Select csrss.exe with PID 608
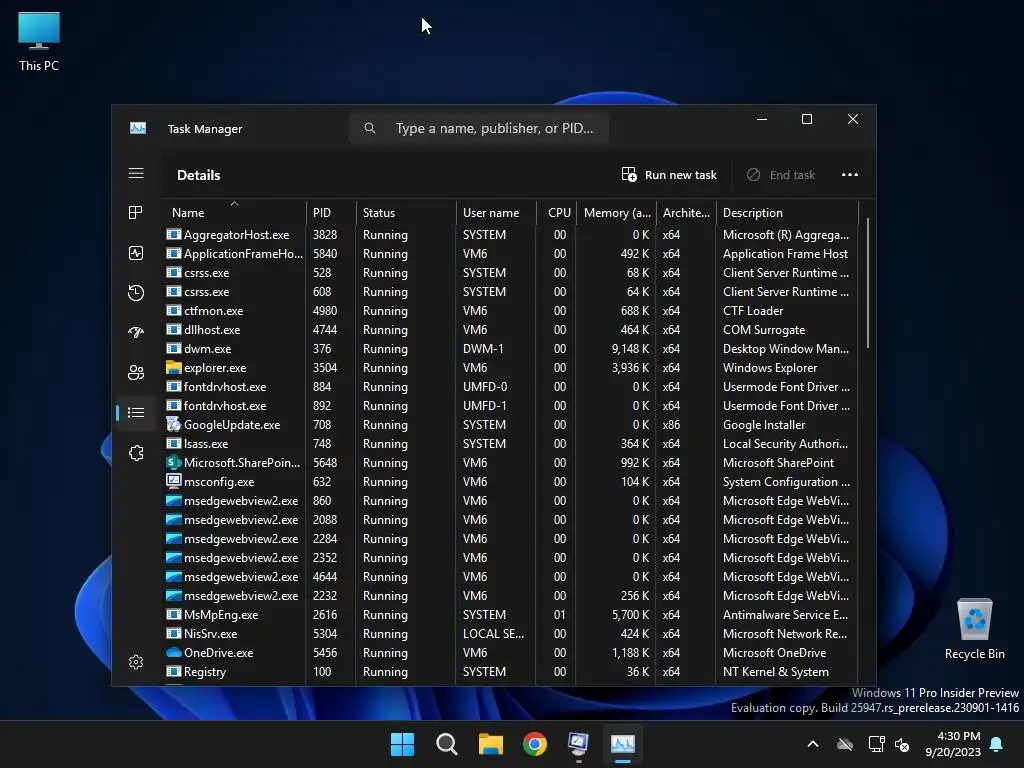Image resolution: width=1024 pixels, height=768 pixels. [x=510, y=291]
